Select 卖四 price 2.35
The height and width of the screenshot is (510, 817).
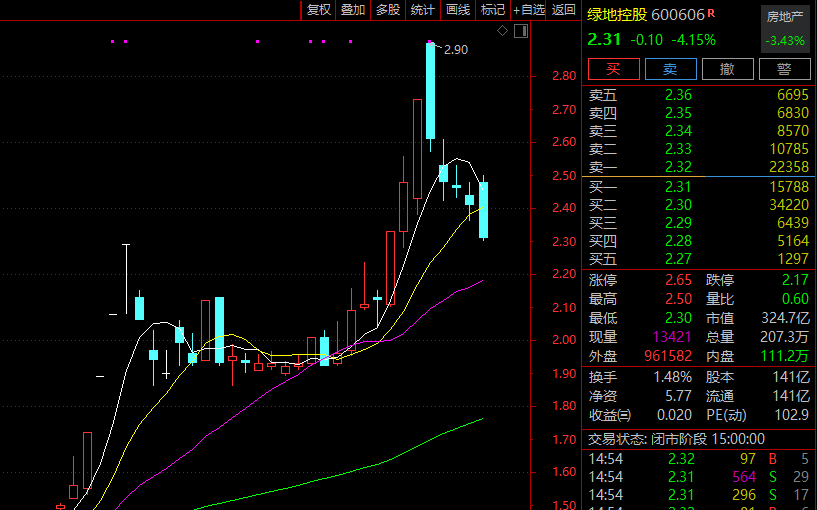678,113
